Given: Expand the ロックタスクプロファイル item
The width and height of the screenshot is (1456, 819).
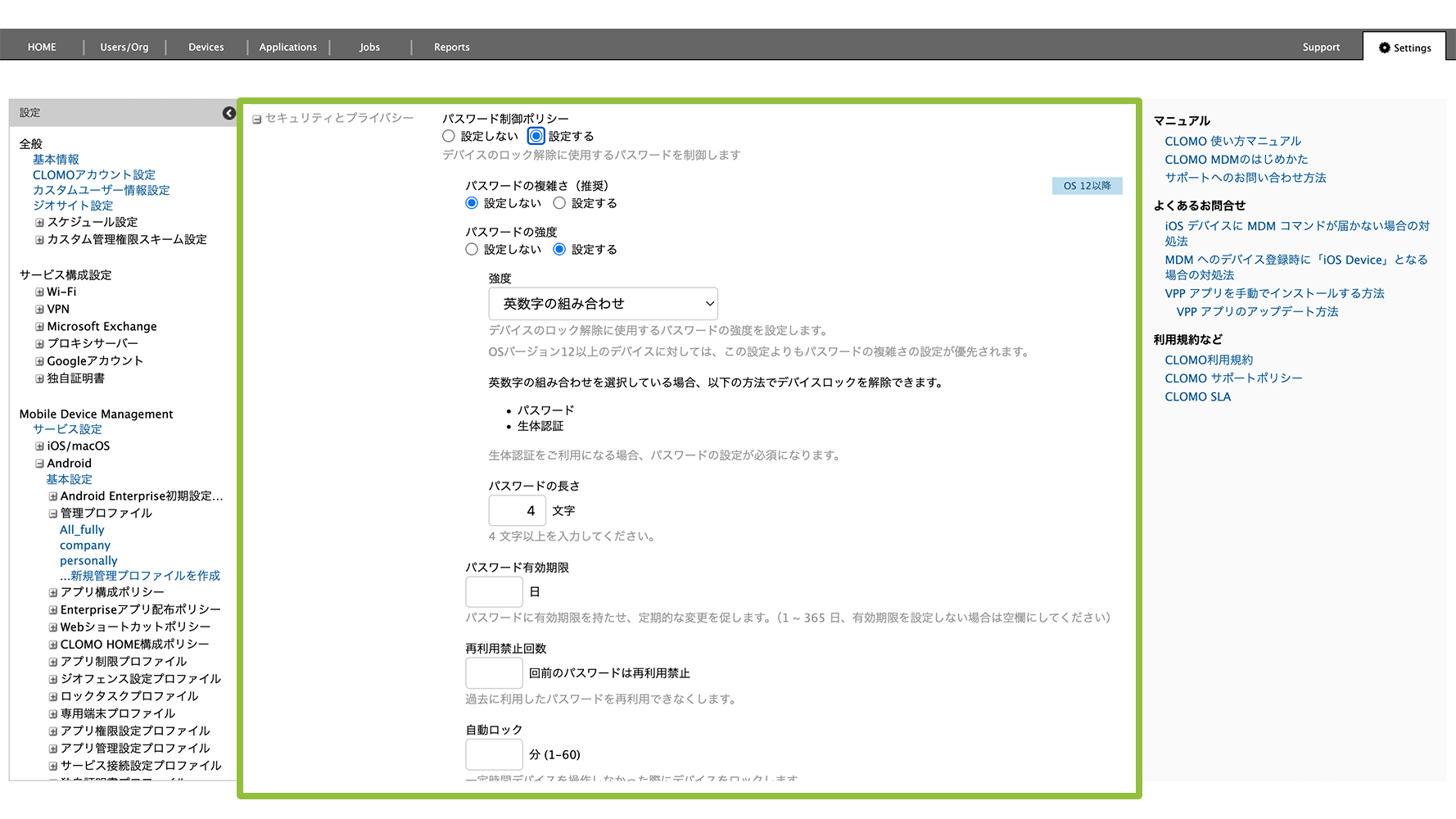Looking at the screenshot, I should point(52,697).
